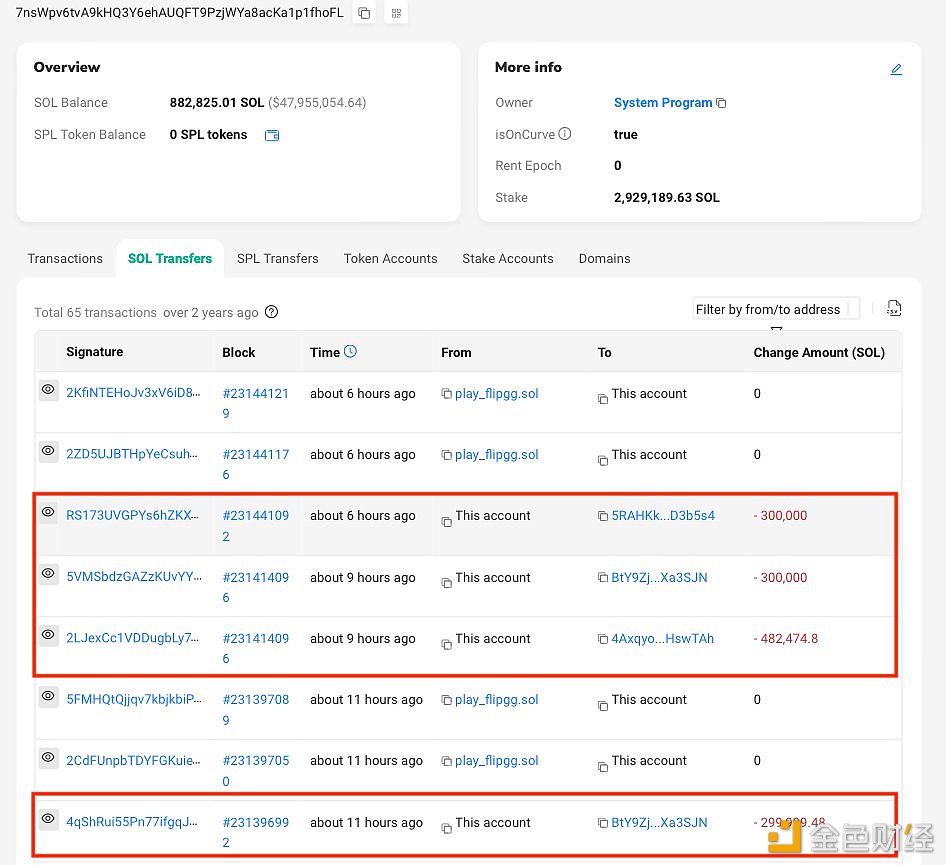
Task: Open block #231441176 link
Action: coord(256,464)
